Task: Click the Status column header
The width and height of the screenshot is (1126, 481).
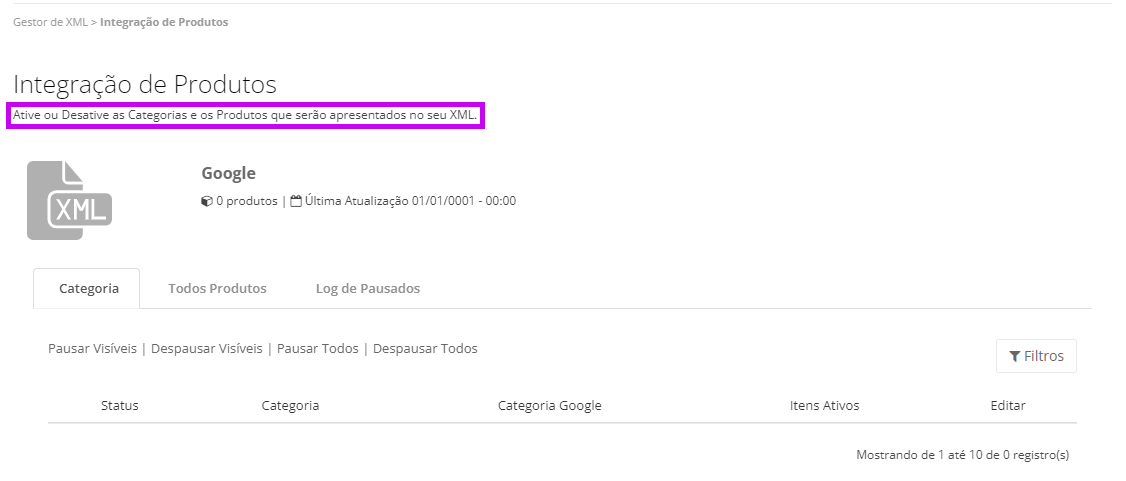Action: (120, 406)
